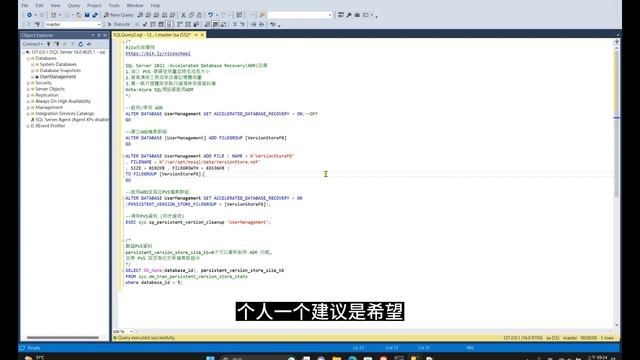Click the Windows Start button
Screen dimensions: 640x360
point(210,358)
